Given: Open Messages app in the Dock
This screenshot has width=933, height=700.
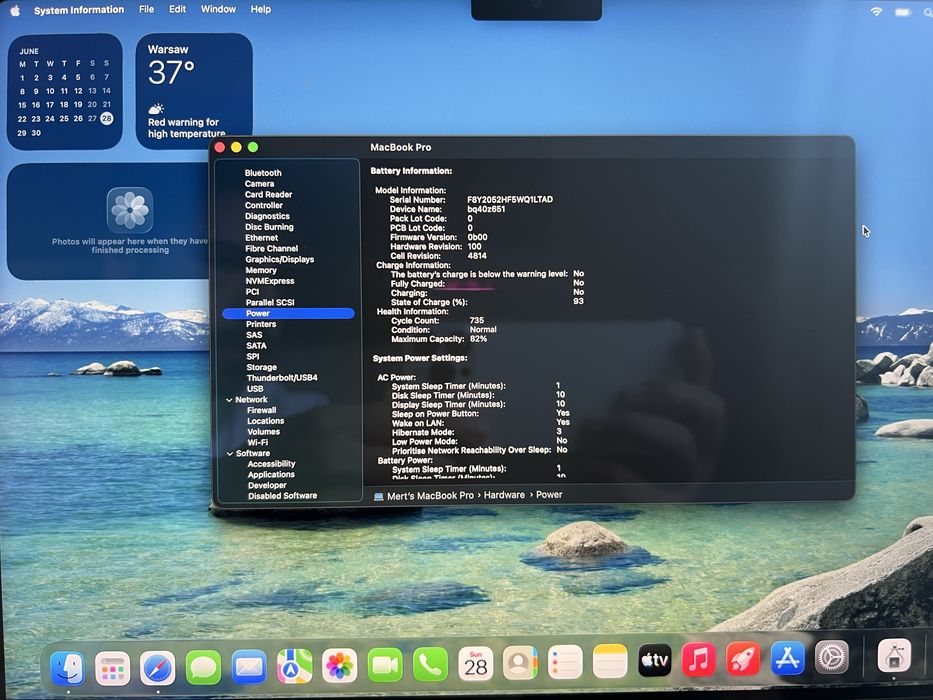Looking at the screenshot, I should [203, 667].
